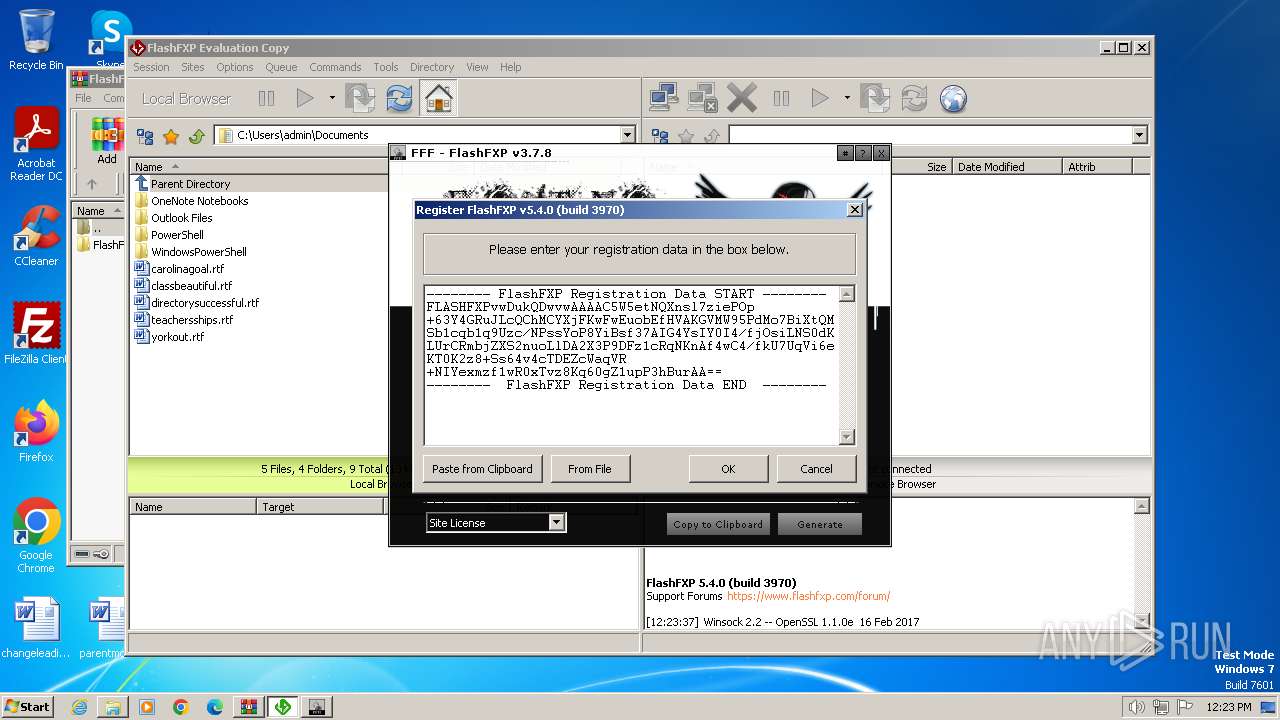The height and width of the screenshot is (720, 1280).
Task: Open Google Chrome from the desktop
Action: 36,535
